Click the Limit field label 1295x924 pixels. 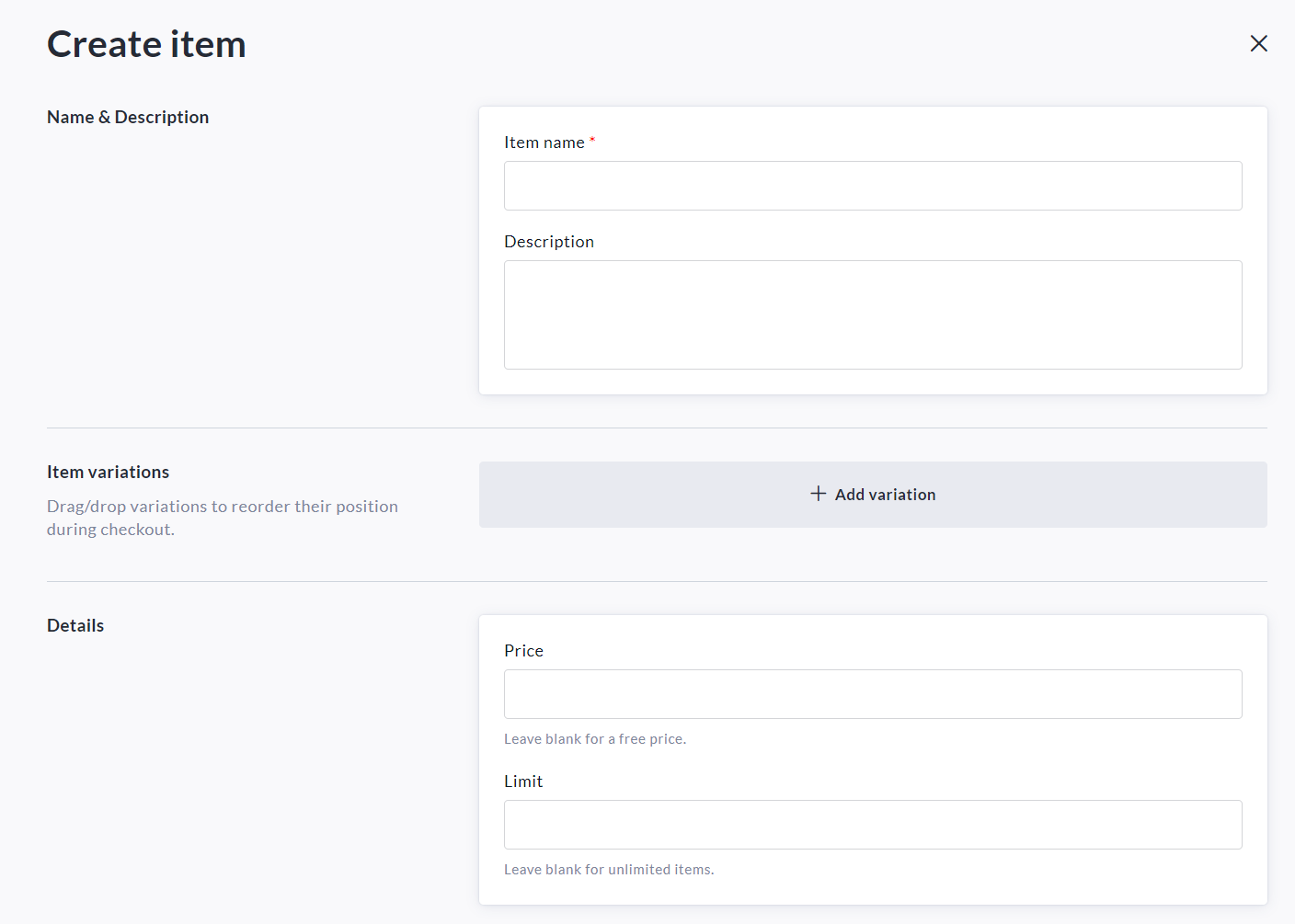tap(523, 781)
